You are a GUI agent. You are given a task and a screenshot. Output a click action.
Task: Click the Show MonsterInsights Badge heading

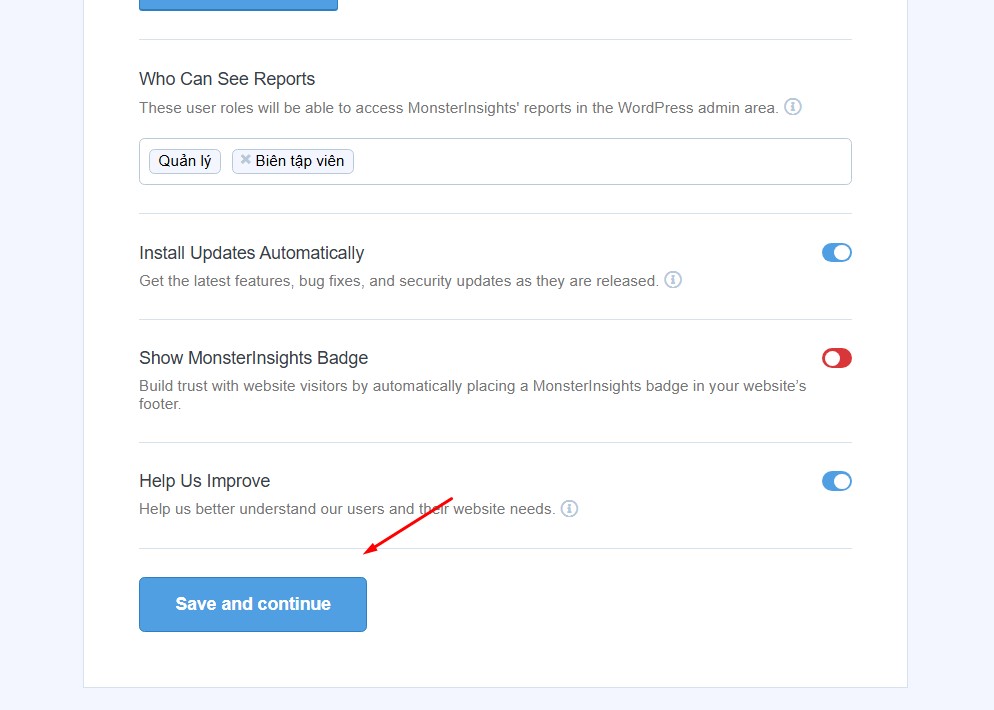click(x=254, y=358)
